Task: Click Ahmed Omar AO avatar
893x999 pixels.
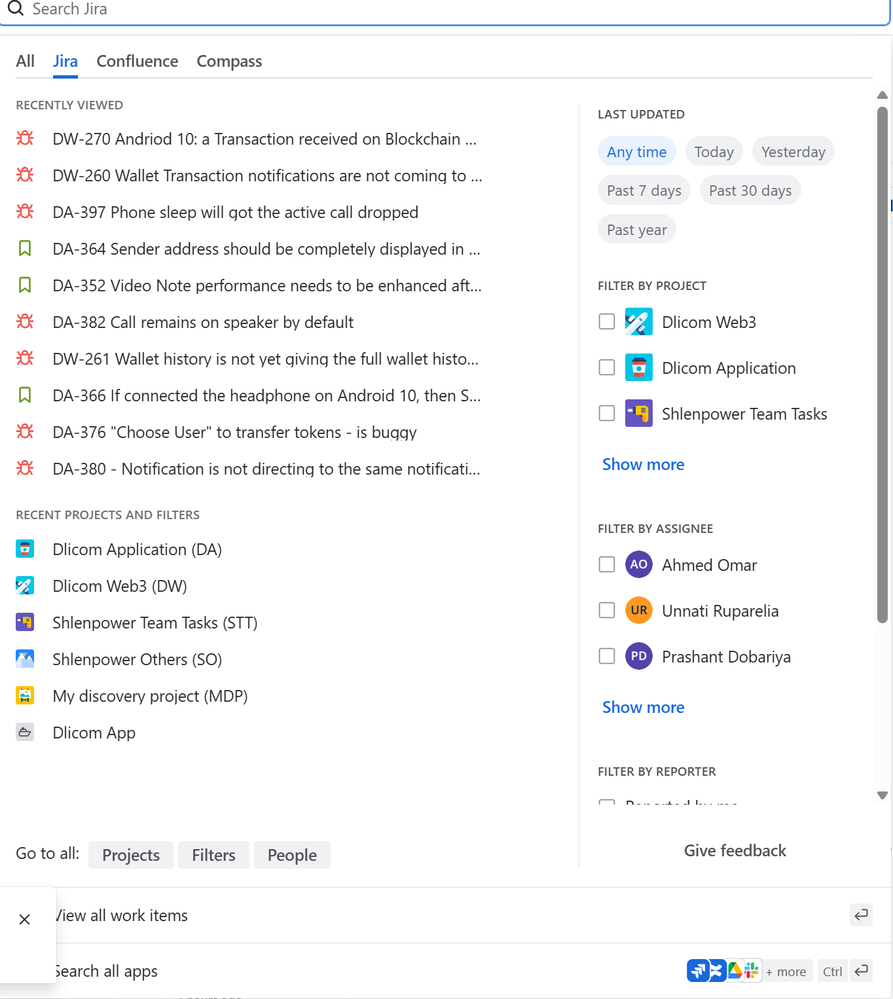Action: click(638, 564)
